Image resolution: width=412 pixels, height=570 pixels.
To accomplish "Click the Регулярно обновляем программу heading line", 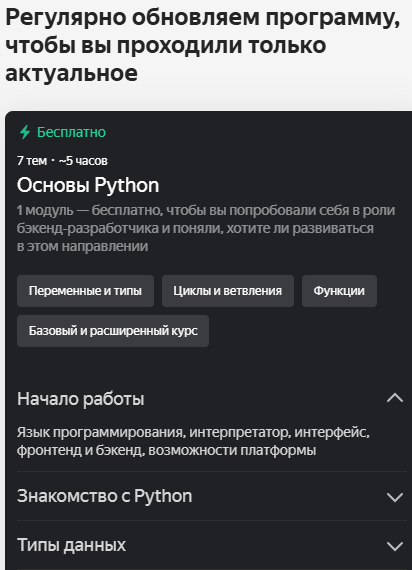I will pyautogui.click(x=203, y=18).
